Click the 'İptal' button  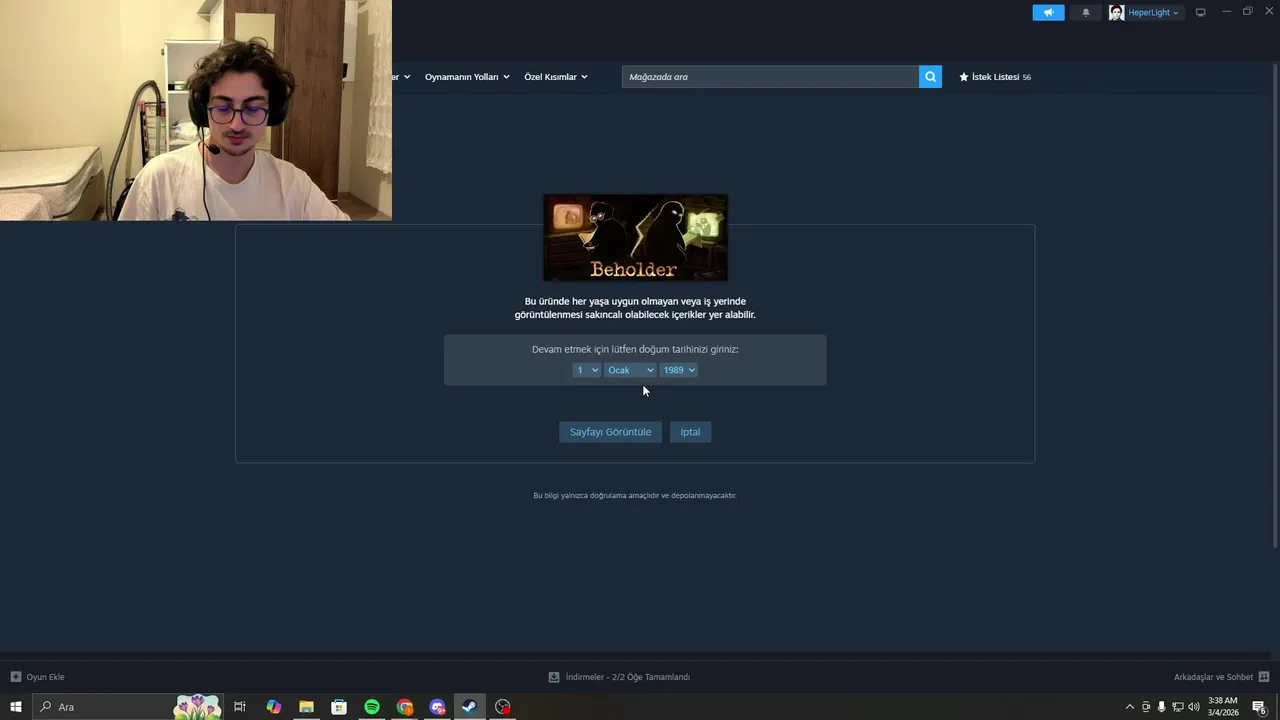point(690,432)
